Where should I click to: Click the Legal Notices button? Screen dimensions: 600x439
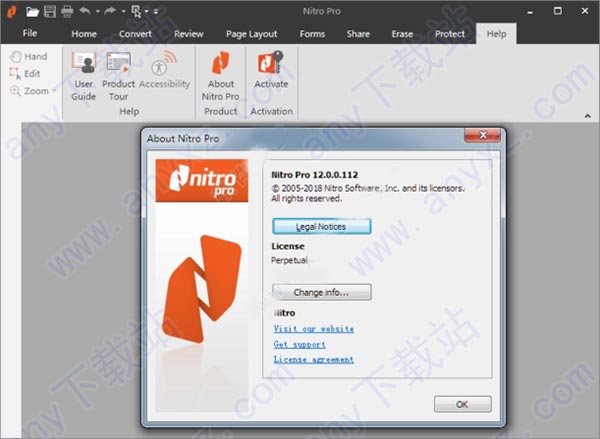(321, 226)
